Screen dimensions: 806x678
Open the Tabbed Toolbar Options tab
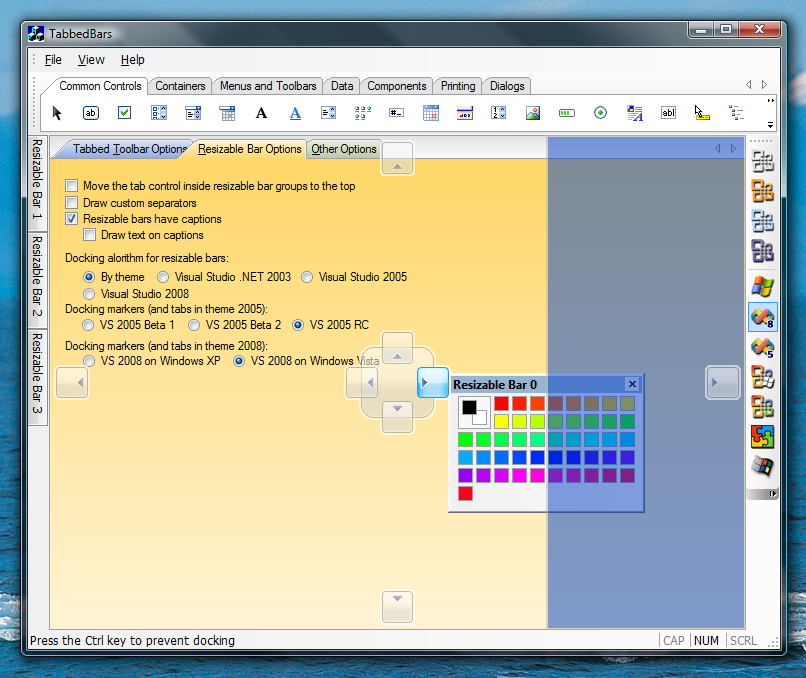coord(130,149)
